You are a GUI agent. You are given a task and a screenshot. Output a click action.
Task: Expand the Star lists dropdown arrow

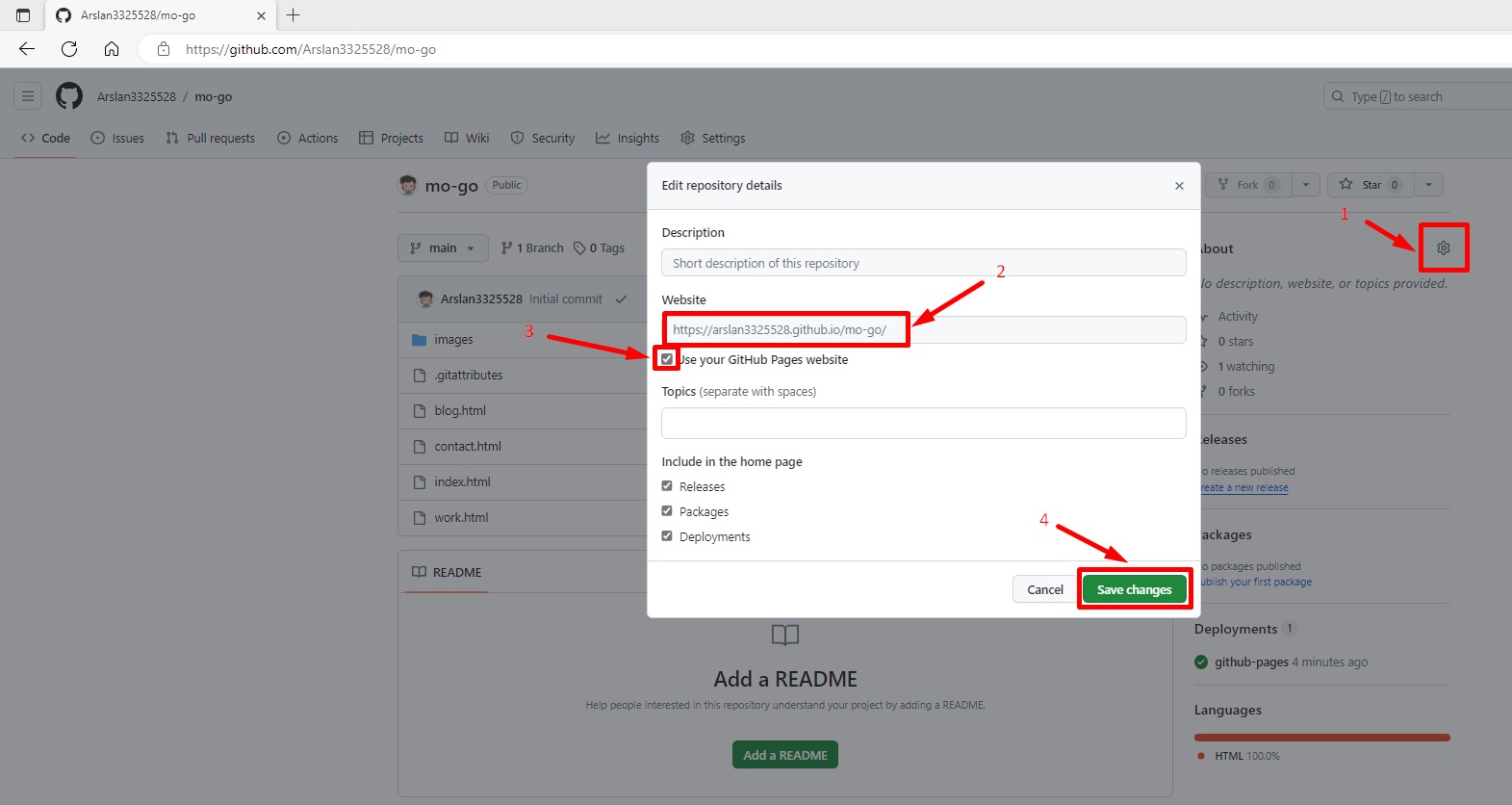tap(1428, 185)
